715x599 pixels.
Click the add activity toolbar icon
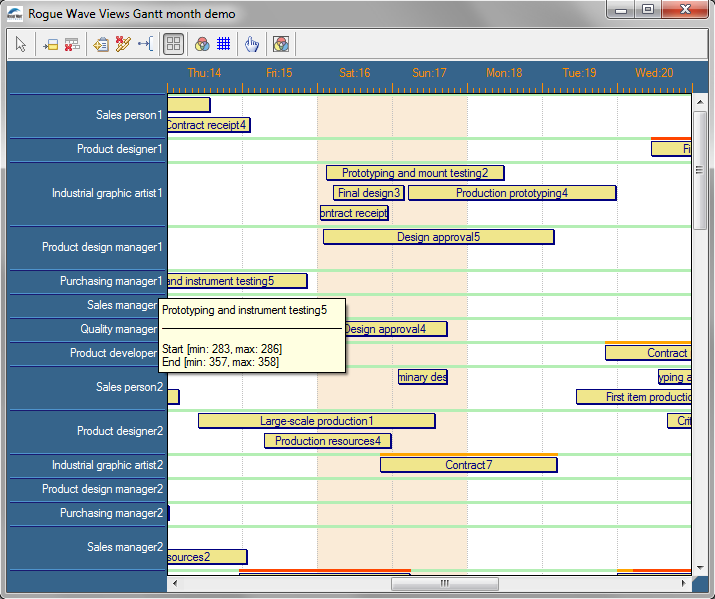click(101, 44)
